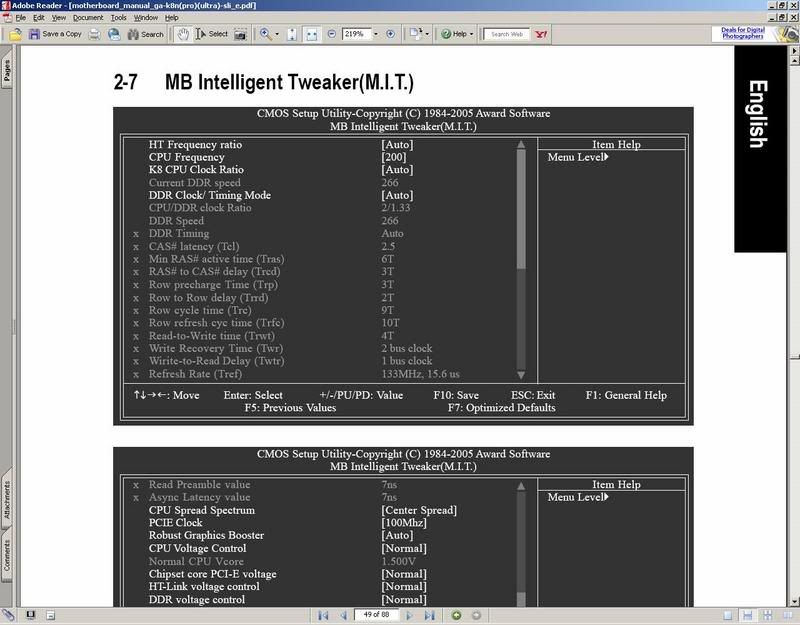This screenshot has width=800, height=625.
Task: Zoom out with the minus button
Action: tap(332, 34)
